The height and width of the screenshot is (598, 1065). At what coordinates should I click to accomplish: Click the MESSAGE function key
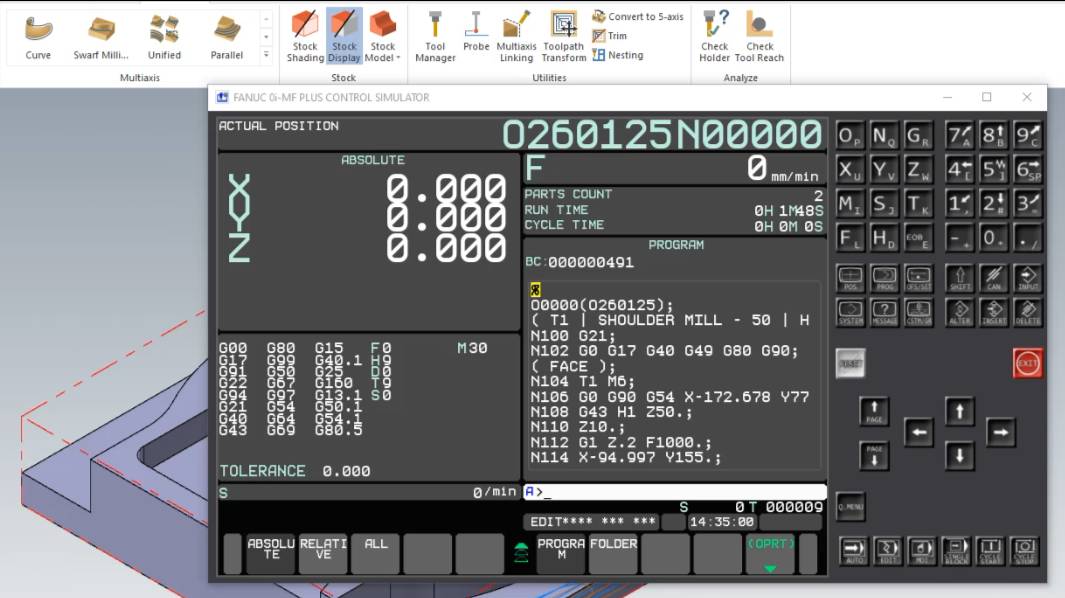[x=884, y=312]
